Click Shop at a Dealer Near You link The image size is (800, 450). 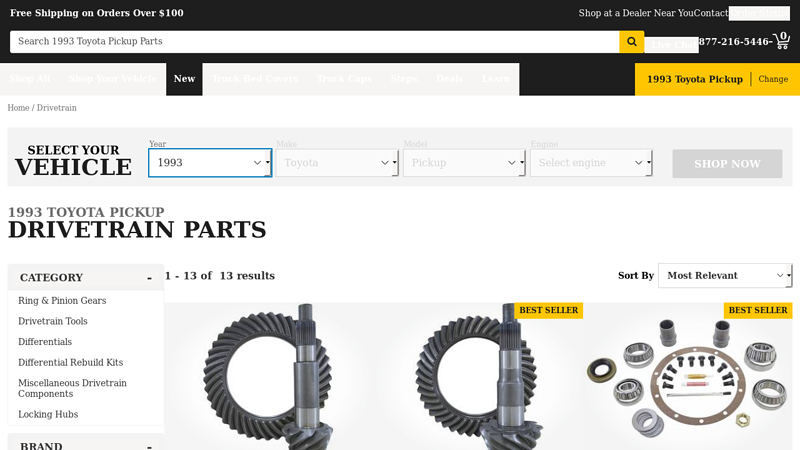[636, 13]
